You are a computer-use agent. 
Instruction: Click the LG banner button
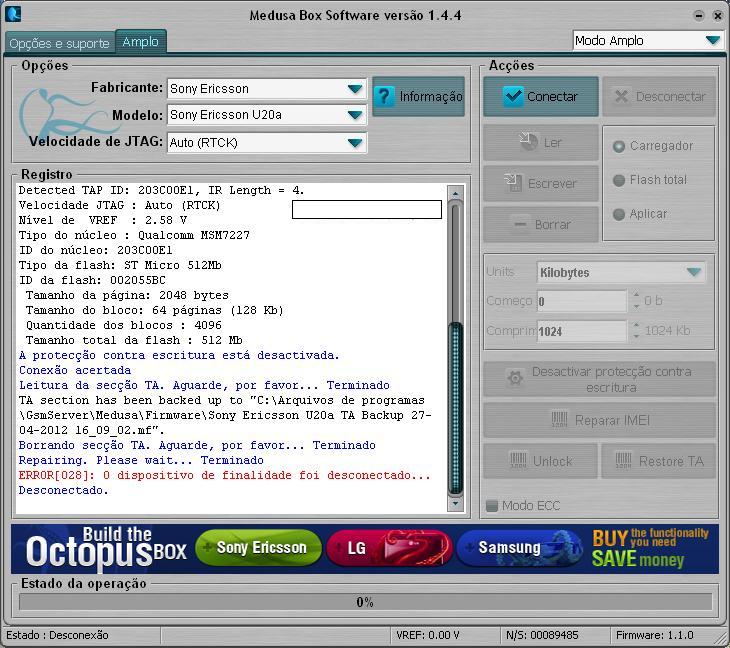coord(389,547)
